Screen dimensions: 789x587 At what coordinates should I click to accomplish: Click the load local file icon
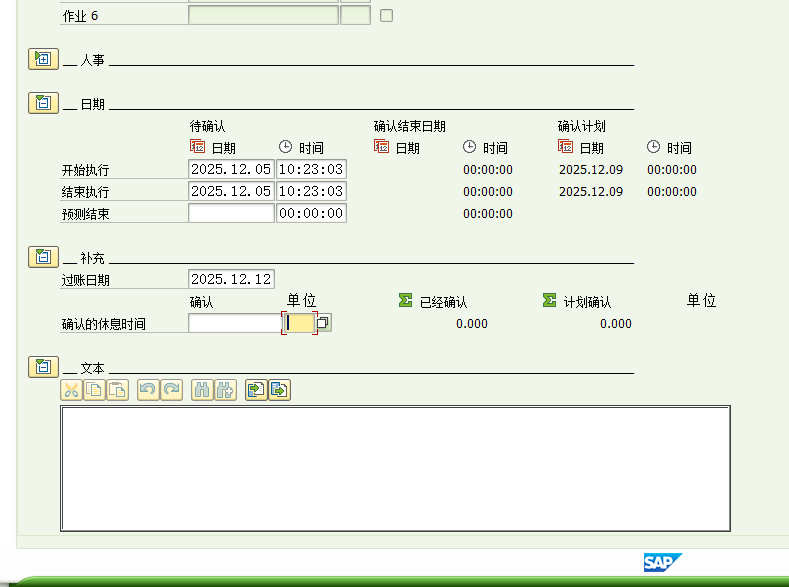point(256,390)
